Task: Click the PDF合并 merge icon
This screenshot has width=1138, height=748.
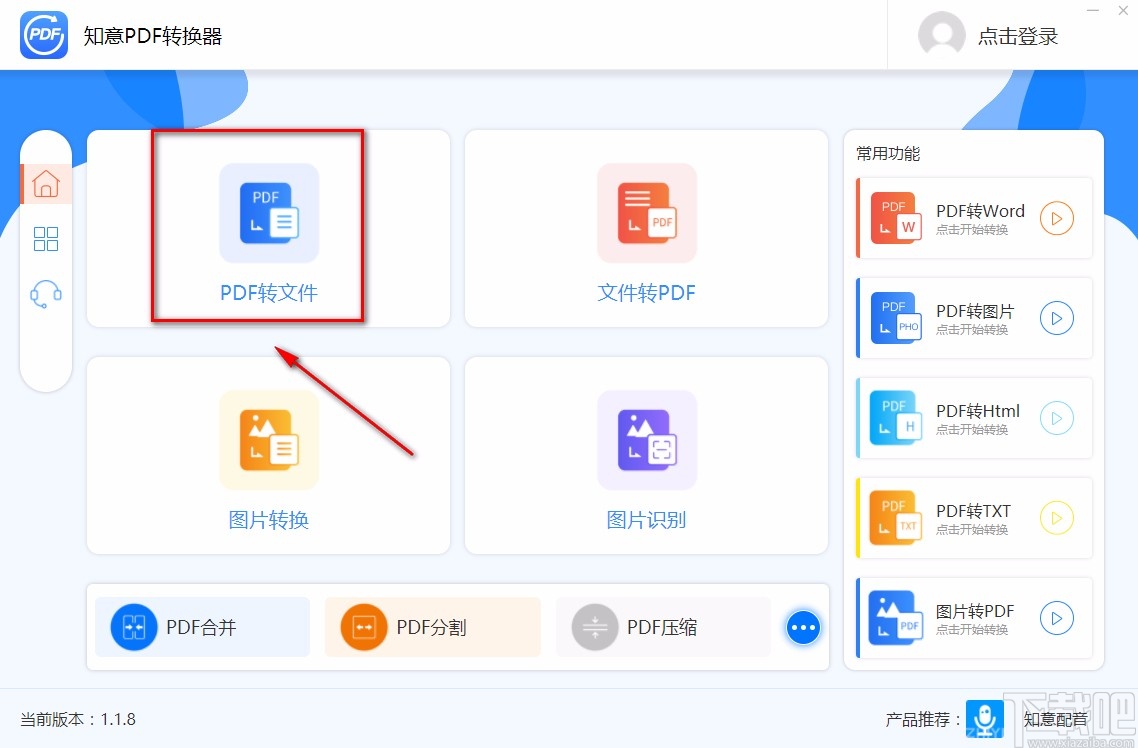Action: tap(131, 627)
